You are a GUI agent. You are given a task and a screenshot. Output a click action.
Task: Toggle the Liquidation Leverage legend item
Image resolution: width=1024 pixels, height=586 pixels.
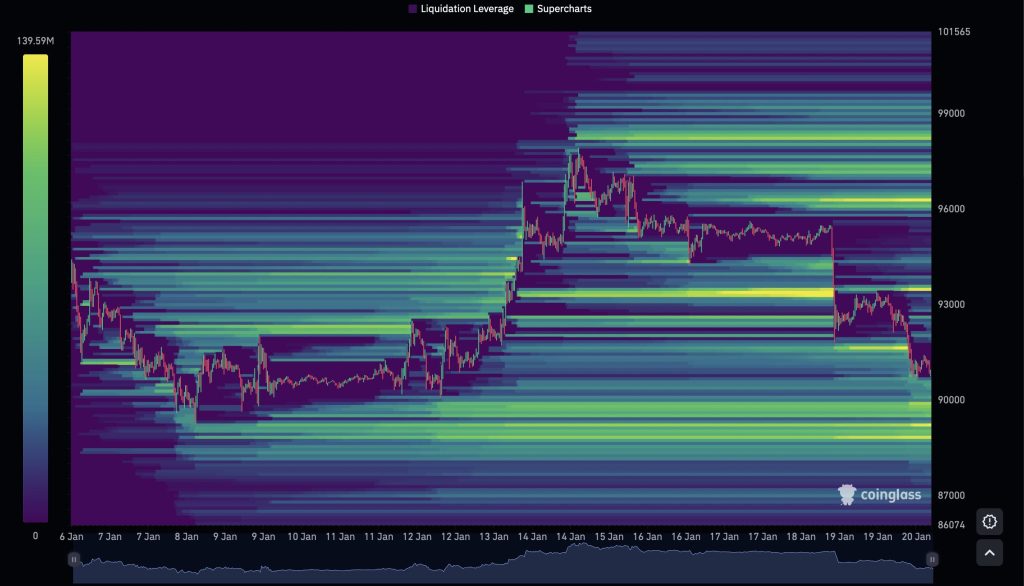(461, 8)
